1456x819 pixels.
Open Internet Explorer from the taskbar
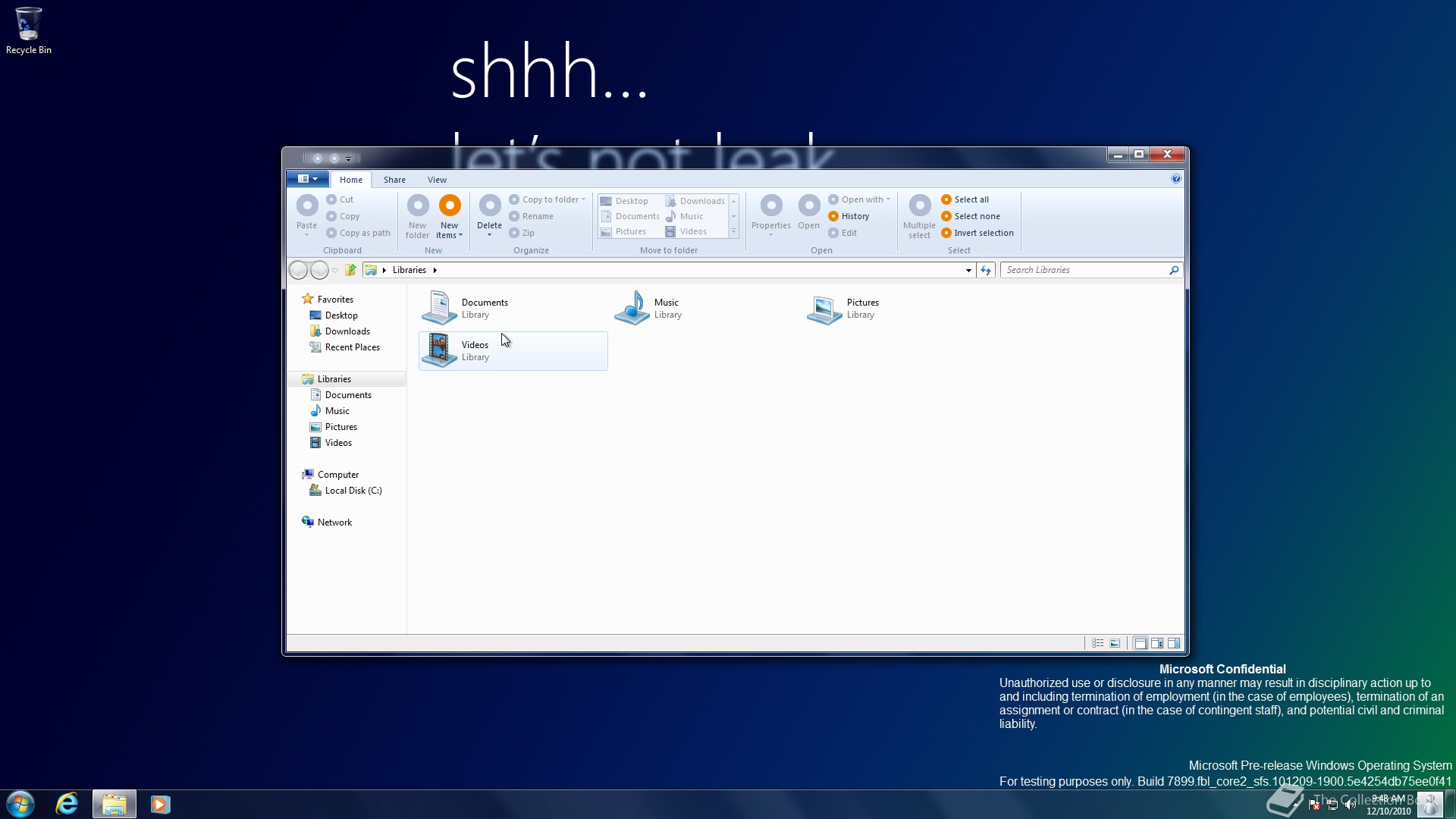[67, 804]
